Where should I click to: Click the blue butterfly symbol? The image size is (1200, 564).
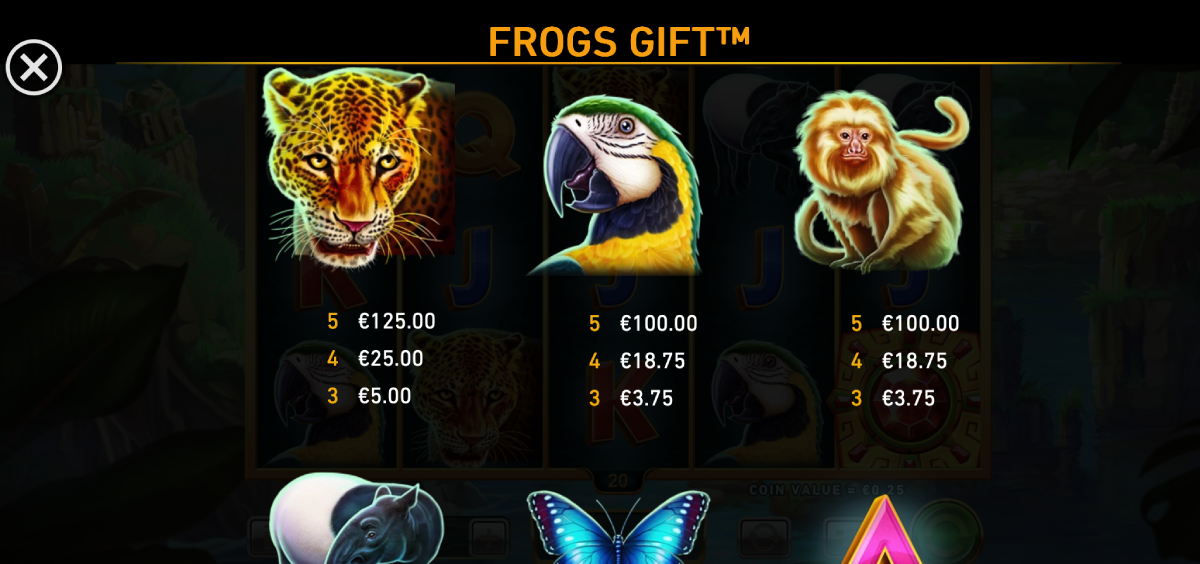tap(618, 527)
